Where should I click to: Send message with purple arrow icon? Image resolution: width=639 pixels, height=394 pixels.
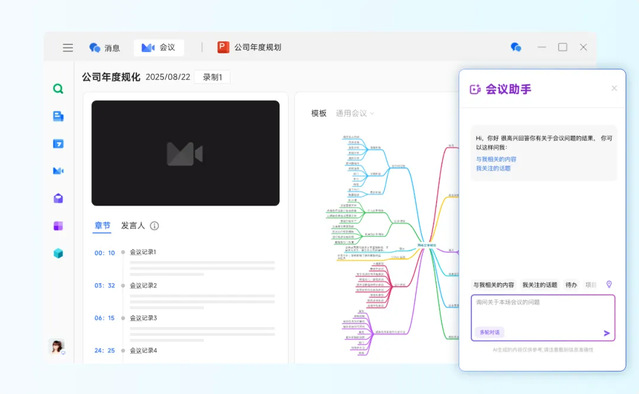tap(606, 333)
